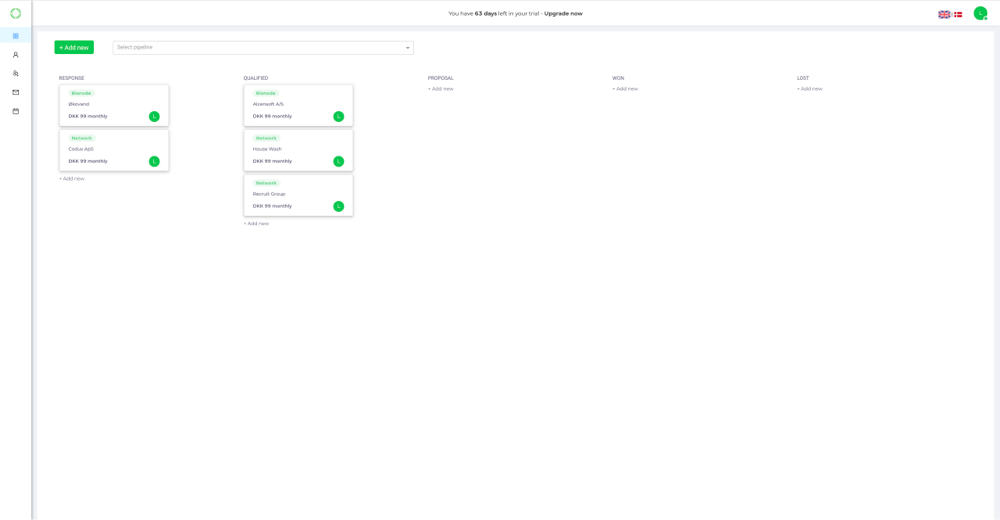
Task: Expand the Select pipeline dropdown arrow
Action: [x=407, y=48]
